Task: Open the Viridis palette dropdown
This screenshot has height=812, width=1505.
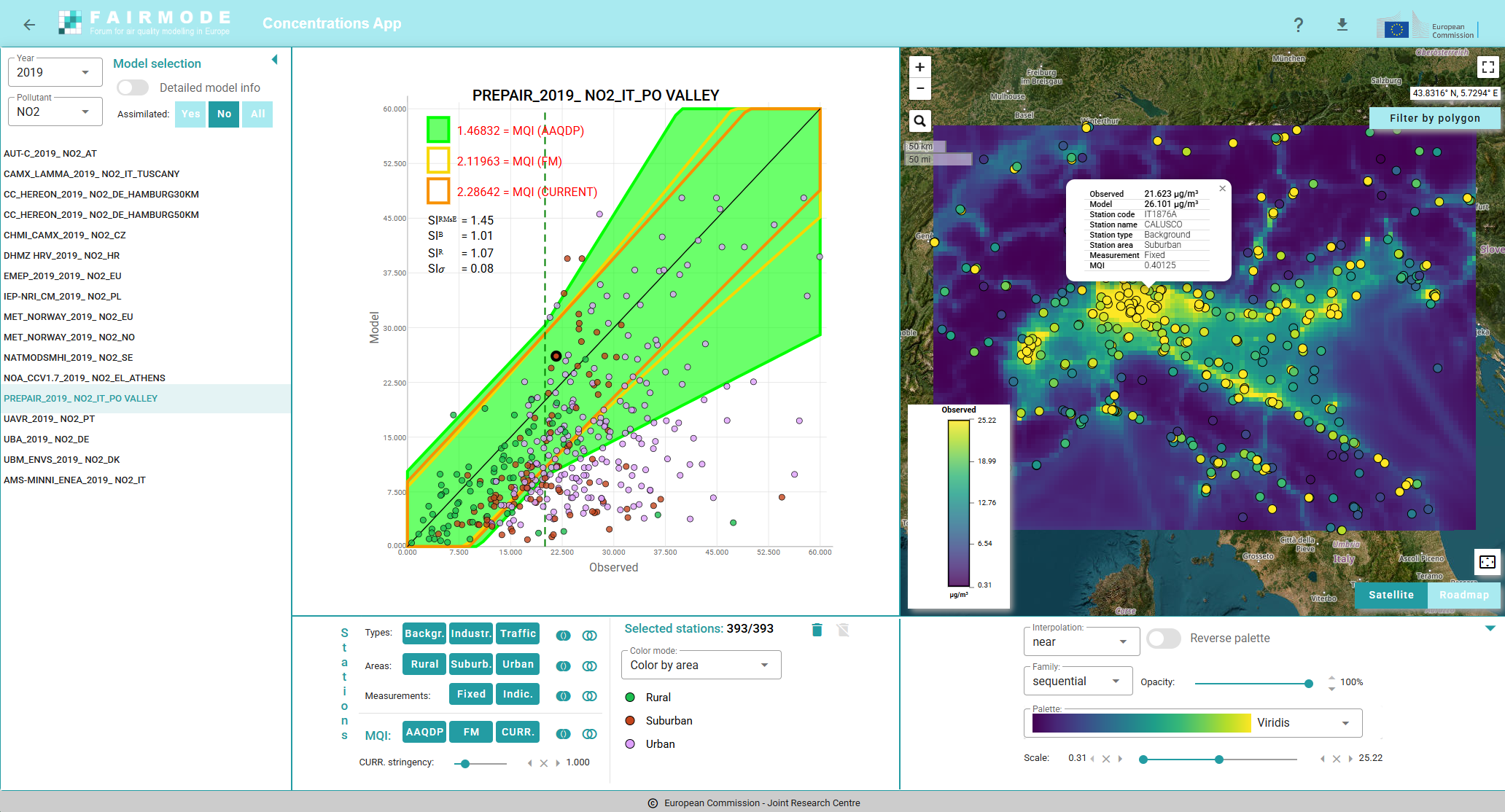Action: 1193,722
